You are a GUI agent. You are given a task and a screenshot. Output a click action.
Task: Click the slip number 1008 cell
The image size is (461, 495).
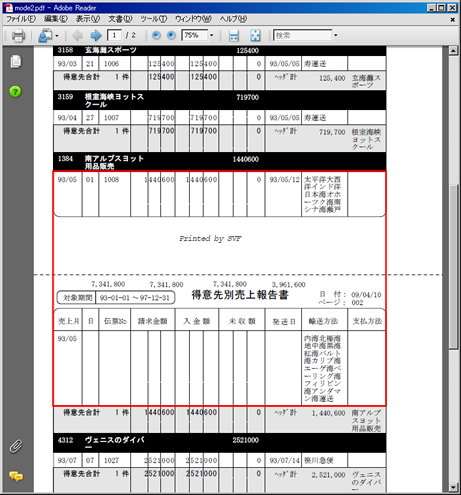pyautogui.click(x=111, y=180)
